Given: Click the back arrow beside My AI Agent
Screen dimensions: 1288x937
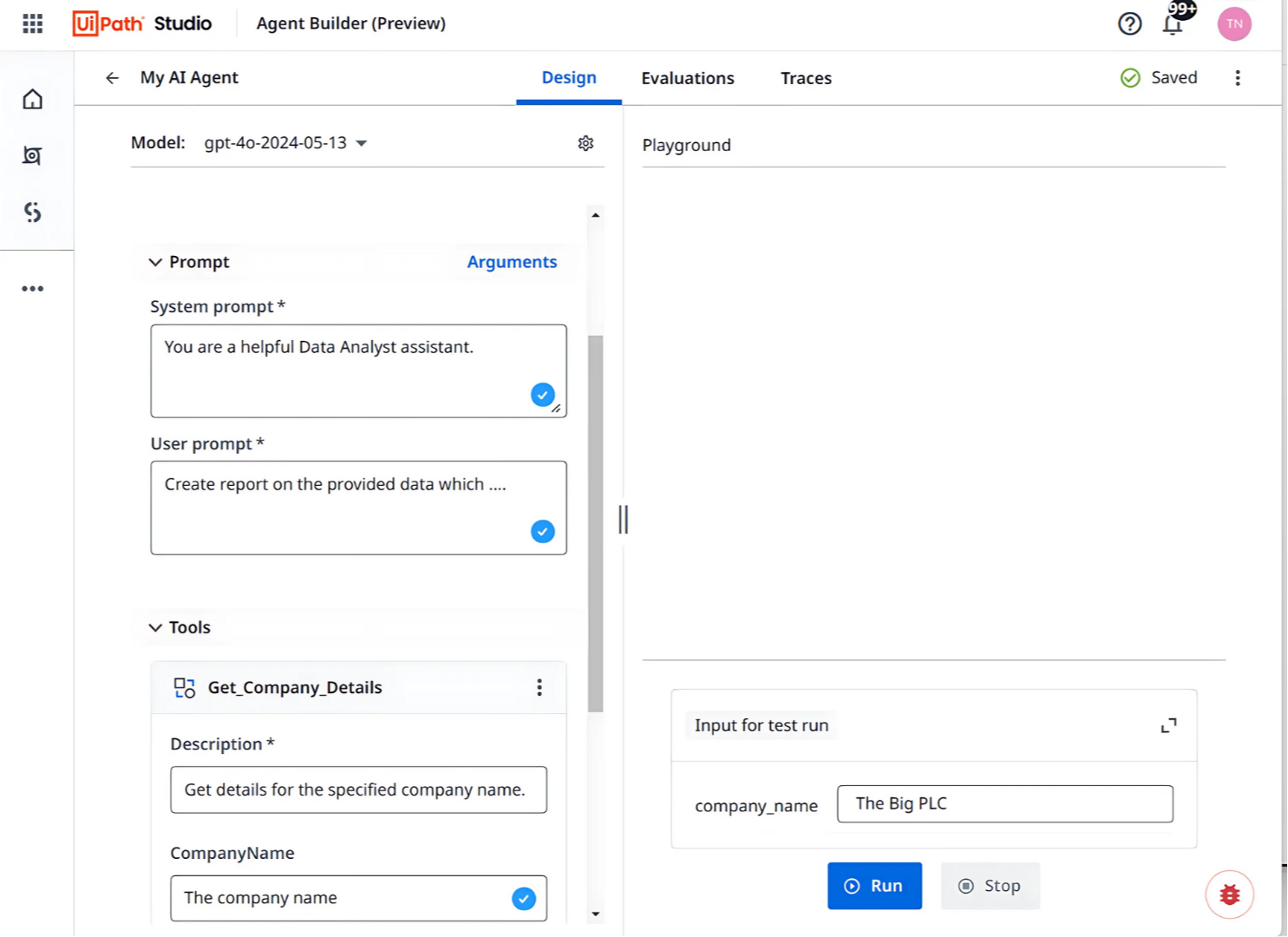Looking at the screenshot, I should (x=112, y=78).
